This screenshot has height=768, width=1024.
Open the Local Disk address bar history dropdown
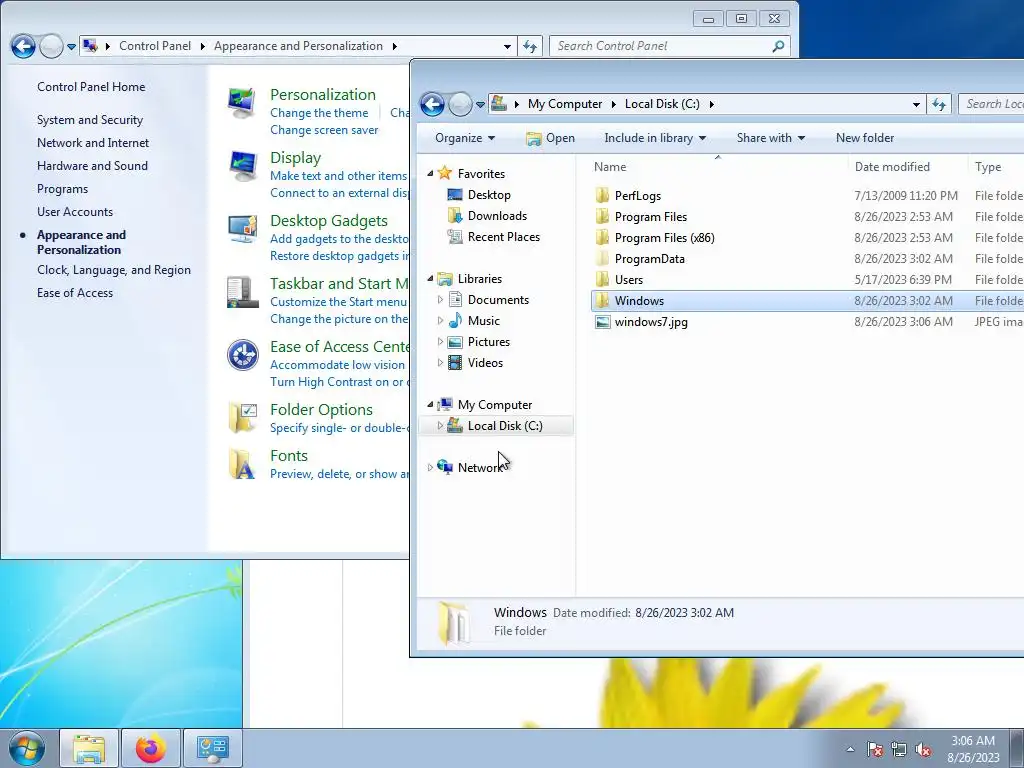tap(916, 104)
